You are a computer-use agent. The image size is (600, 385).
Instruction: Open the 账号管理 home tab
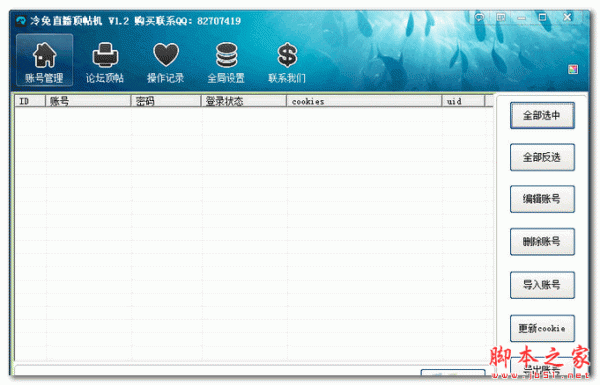tap(44, 60)
